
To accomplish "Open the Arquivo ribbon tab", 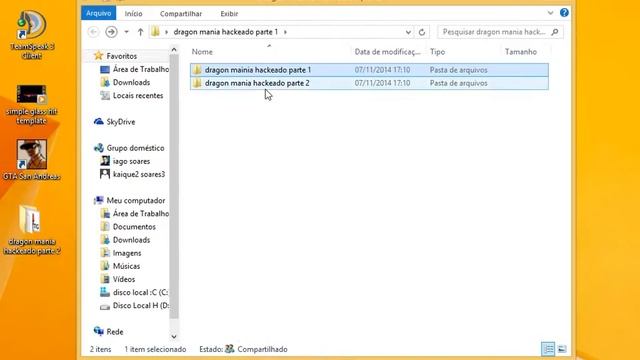I will (98, 13).
